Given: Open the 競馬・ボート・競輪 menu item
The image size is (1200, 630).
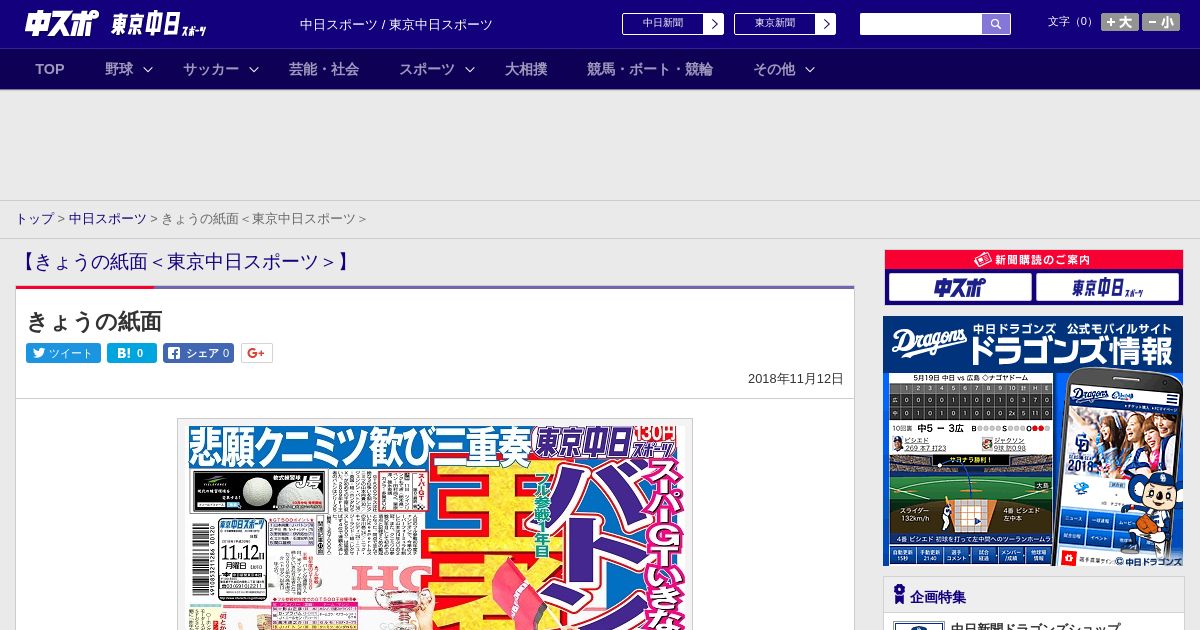Looking at the screenshot, I should [650, 69].
